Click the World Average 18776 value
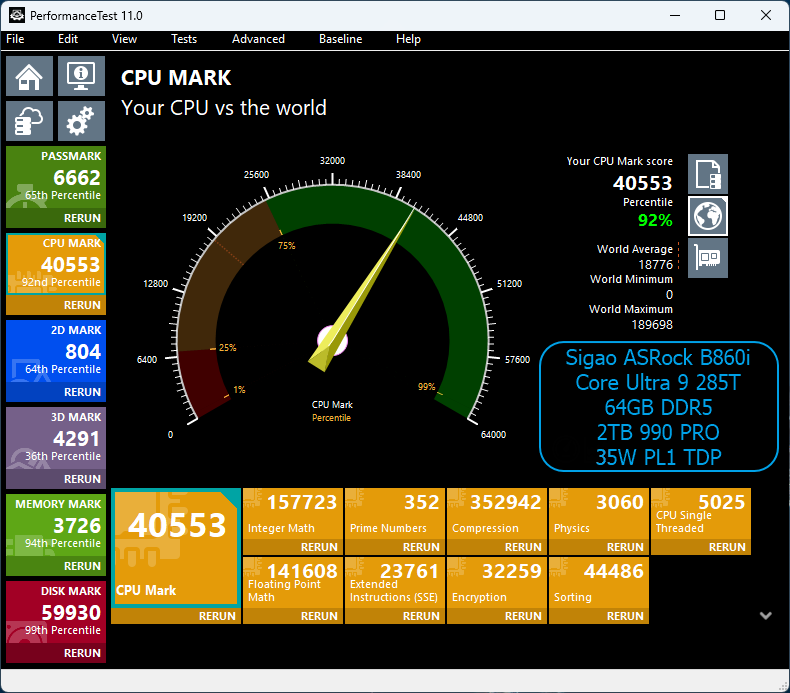 [x=655, y=265]
